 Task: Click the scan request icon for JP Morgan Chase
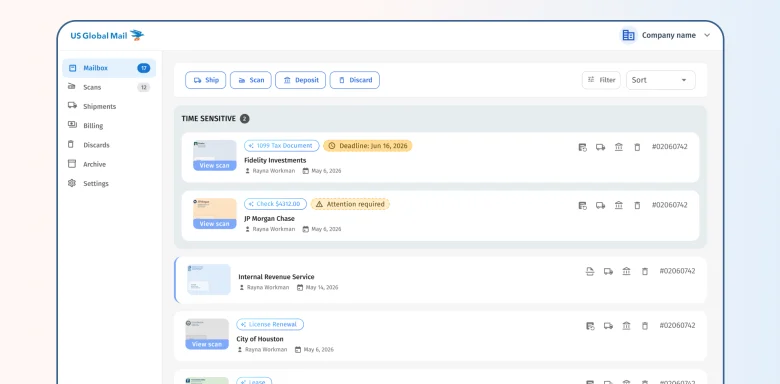[x=583, y=205]
